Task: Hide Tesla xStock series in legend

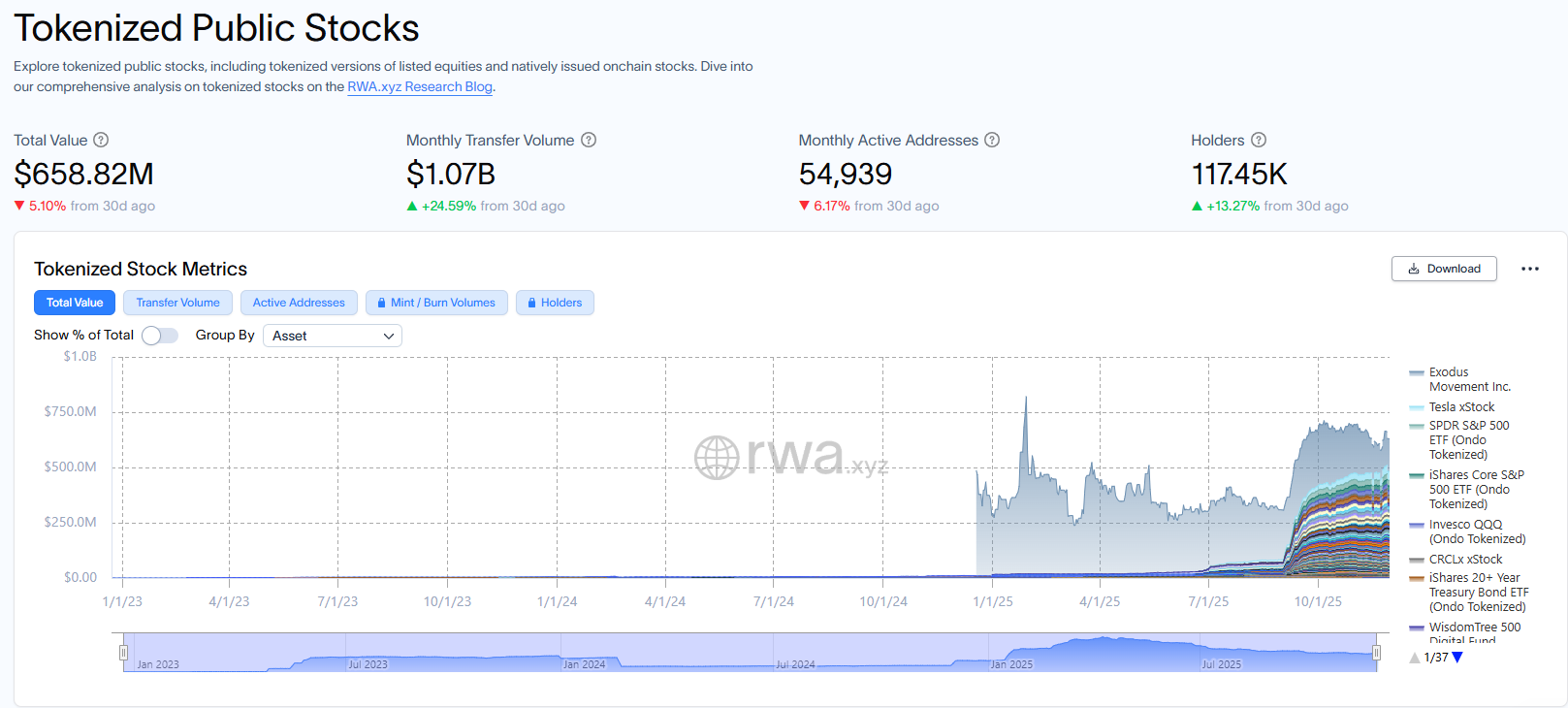Action: 1461,407
